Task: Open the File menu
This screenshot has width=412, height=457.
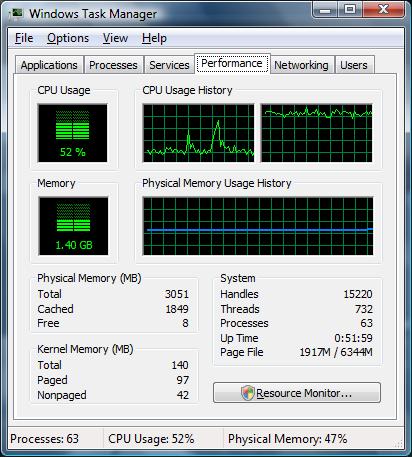Action: click(24, 38)
